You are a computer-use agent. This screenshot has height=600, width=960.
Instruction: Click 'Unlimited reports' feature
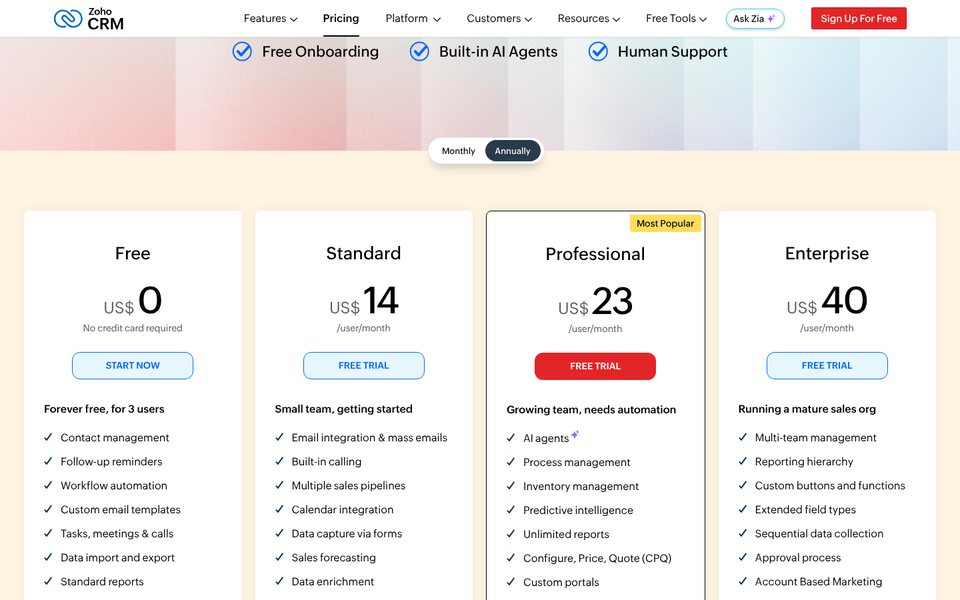[566, 534]
